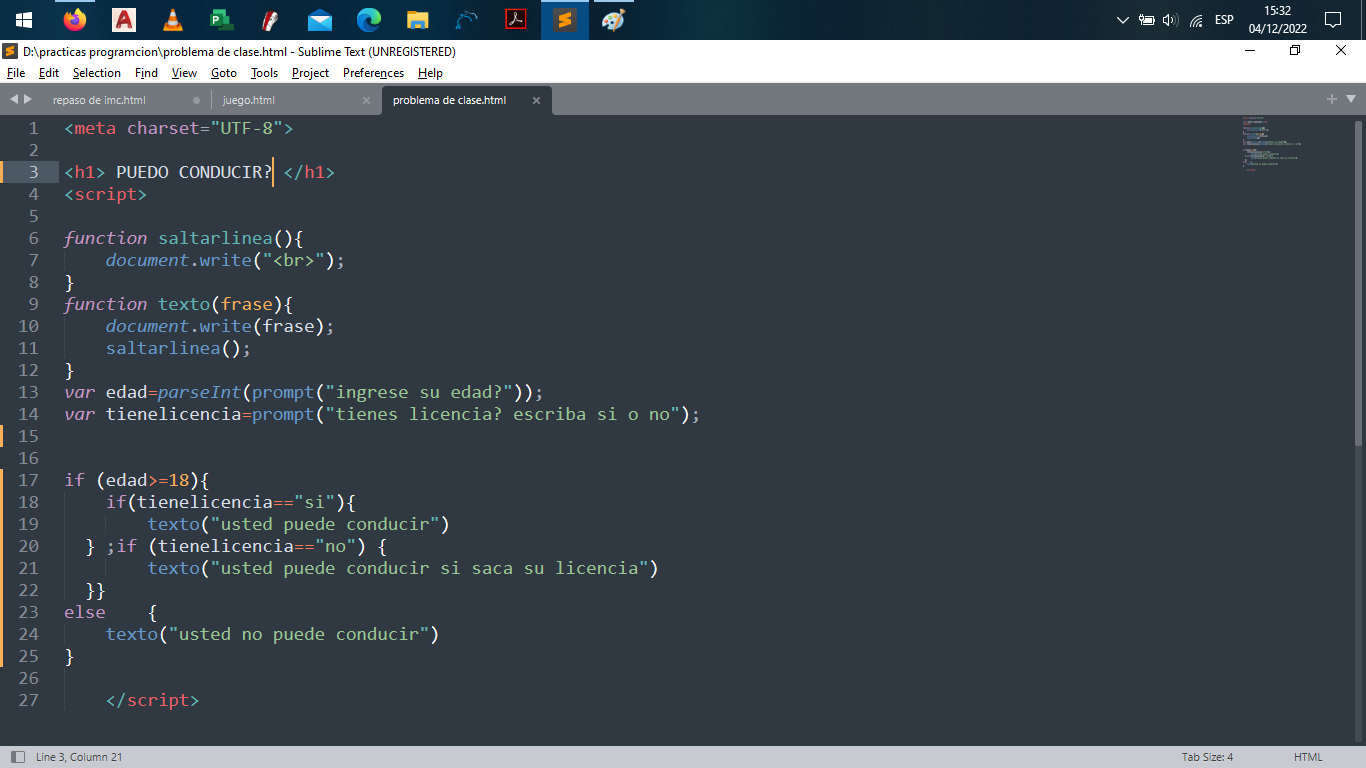Screen dimensions: 1366x768
Task: Click the closing script tag on line 27
Action: (x=153, y=700)
